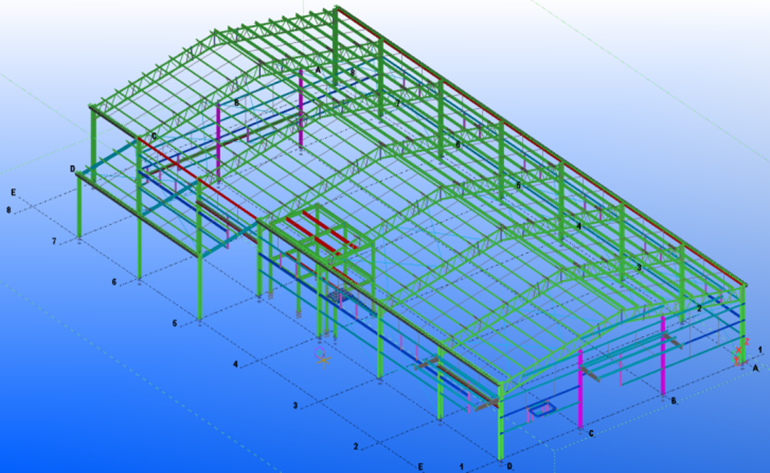
Task: Select roof-level grid label 2 on eave
Action: tap(699, 308)
